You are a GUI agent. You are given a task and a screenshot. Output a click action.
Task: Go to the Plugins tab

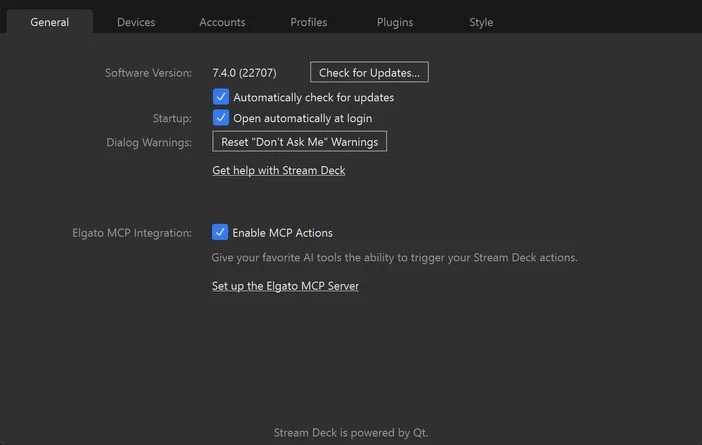click(x=395, y=22)
